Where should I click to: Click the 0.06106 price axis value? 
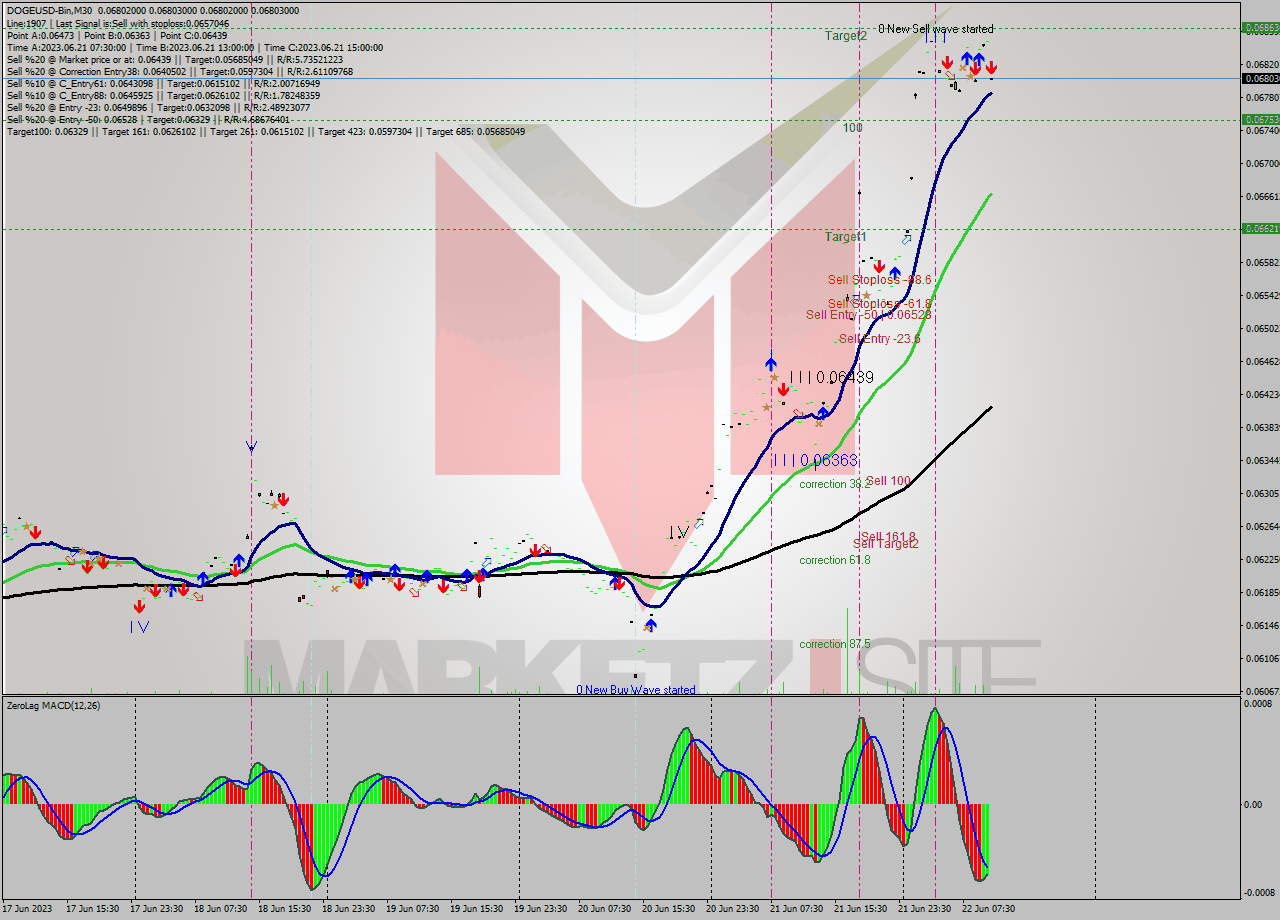click(x=1262, y=658)
